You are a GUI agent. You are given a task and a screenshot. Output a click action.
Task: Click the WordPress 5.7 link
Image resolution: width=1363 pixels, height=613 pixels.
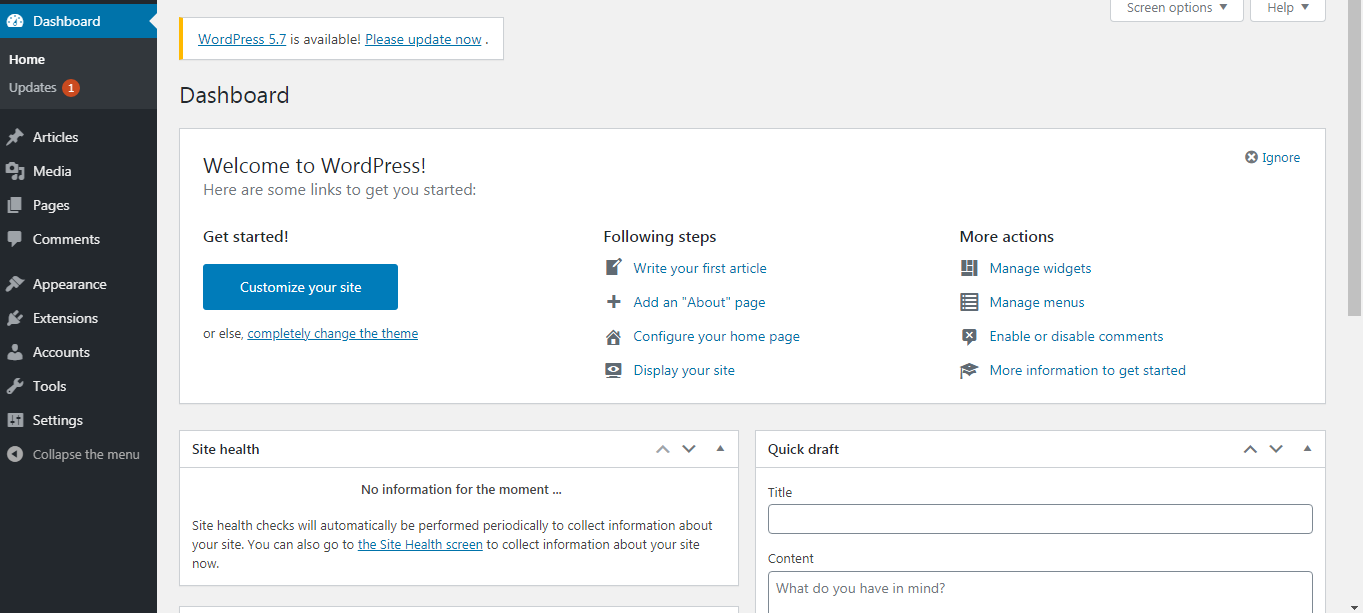(x=242, y=40)
